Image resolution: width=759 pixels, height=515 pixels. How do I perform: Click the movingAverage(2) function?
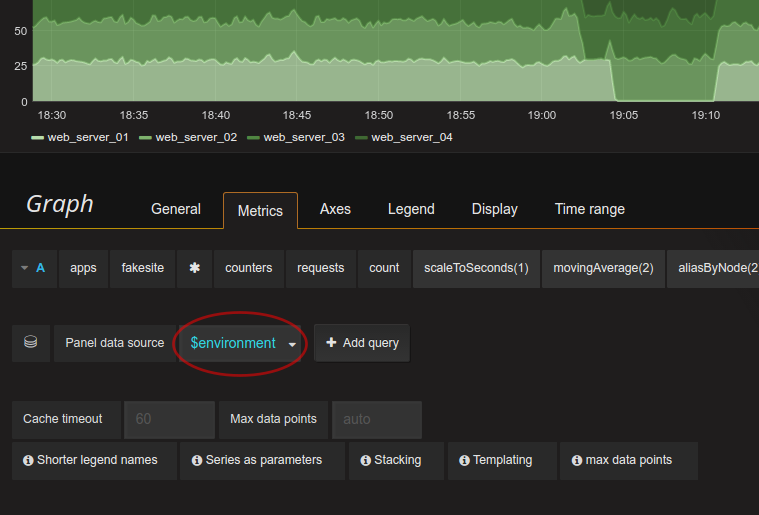coord(603,268)
